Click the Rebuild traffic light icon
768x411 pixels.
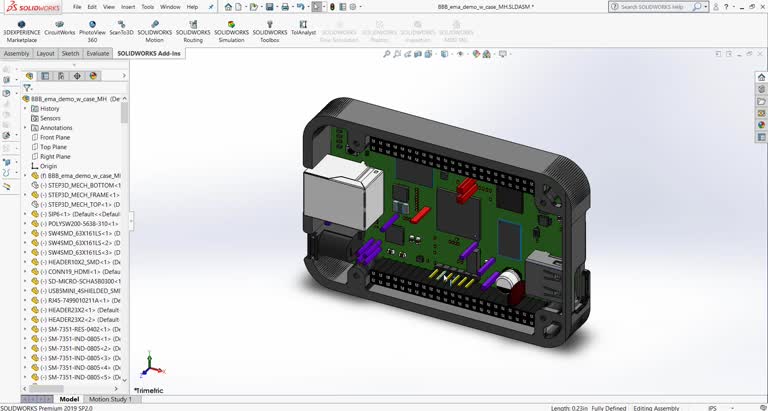click(x=332, y=7)
